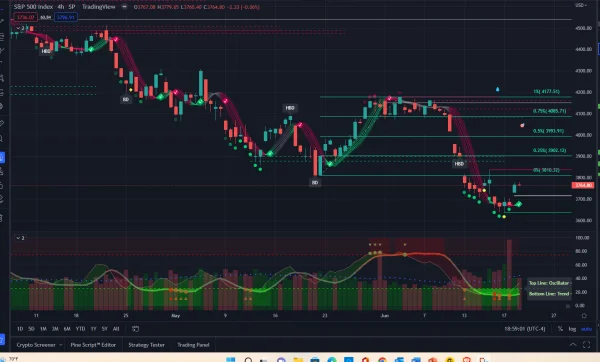This screenshot has height=362, width=600.
Task: Click the red current price label on price axis
Action: point(583,185)
